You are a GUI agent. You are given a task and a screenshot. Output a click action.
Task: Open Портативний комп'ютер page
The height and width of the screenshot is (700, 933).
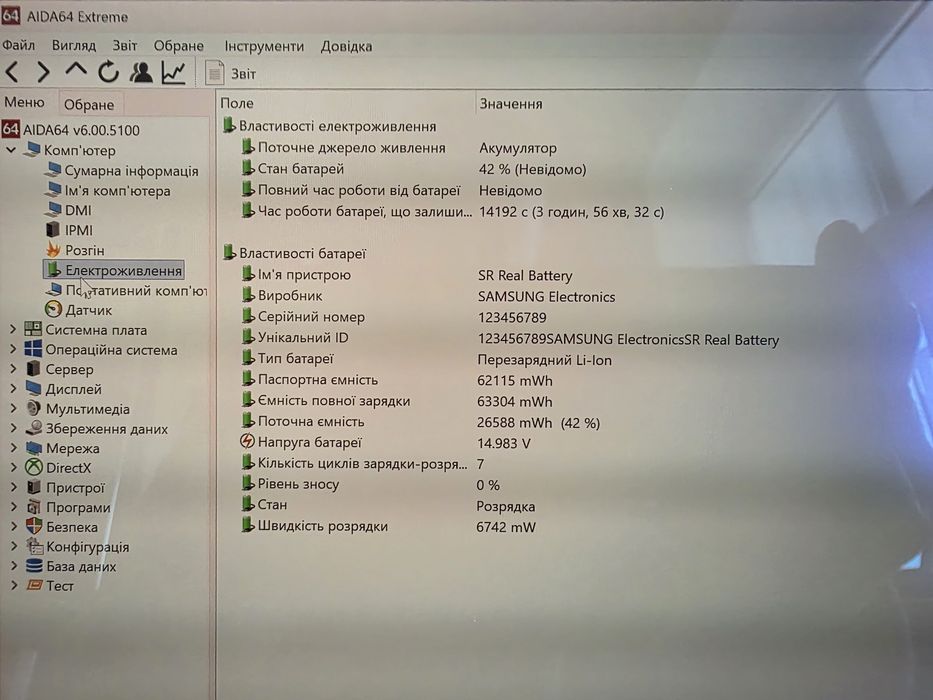pos(136,290)
